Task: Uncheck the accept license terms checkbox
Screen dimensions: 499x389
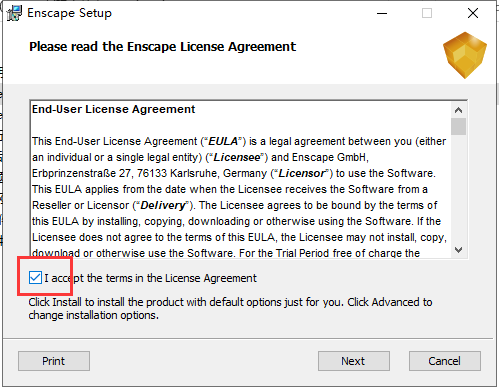Action: tap(35, 278)
